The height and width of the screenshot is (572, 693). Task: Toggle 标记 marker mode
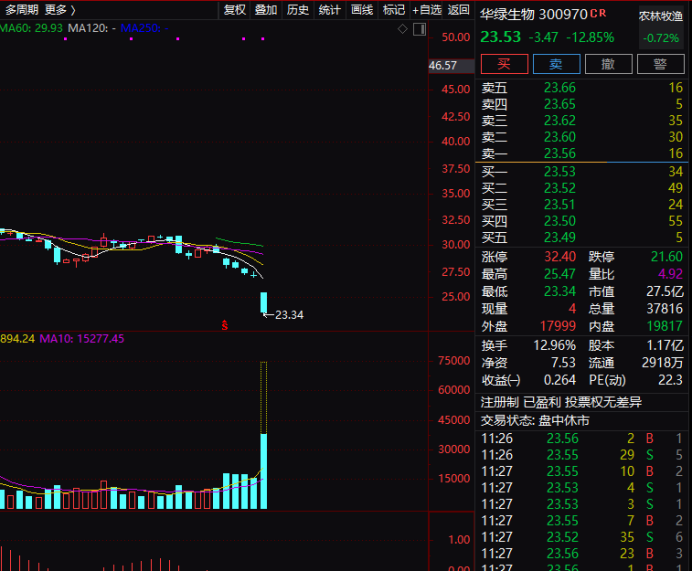[394, 9]
